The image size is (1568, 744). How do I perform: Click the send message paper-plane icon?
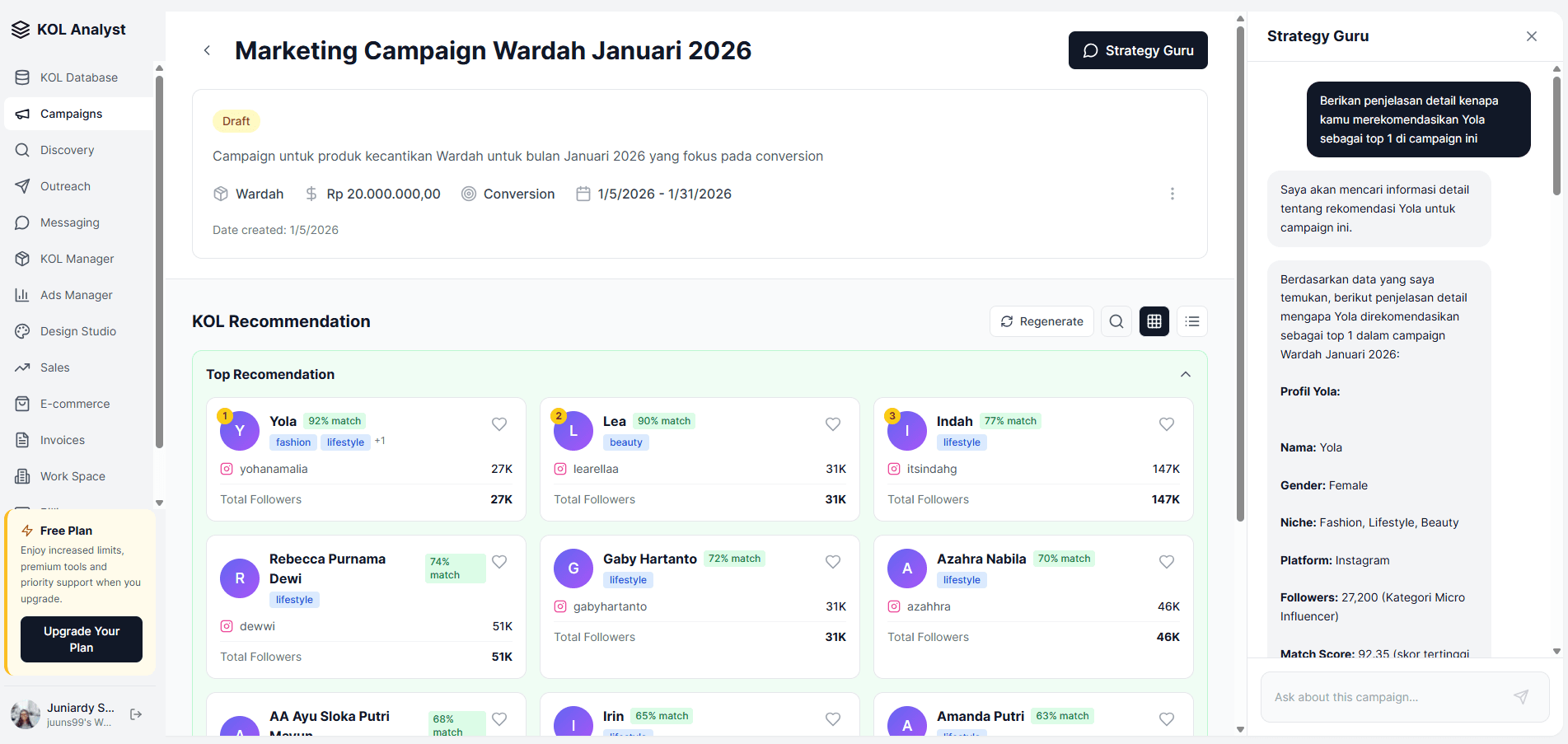pos(1520,697)
